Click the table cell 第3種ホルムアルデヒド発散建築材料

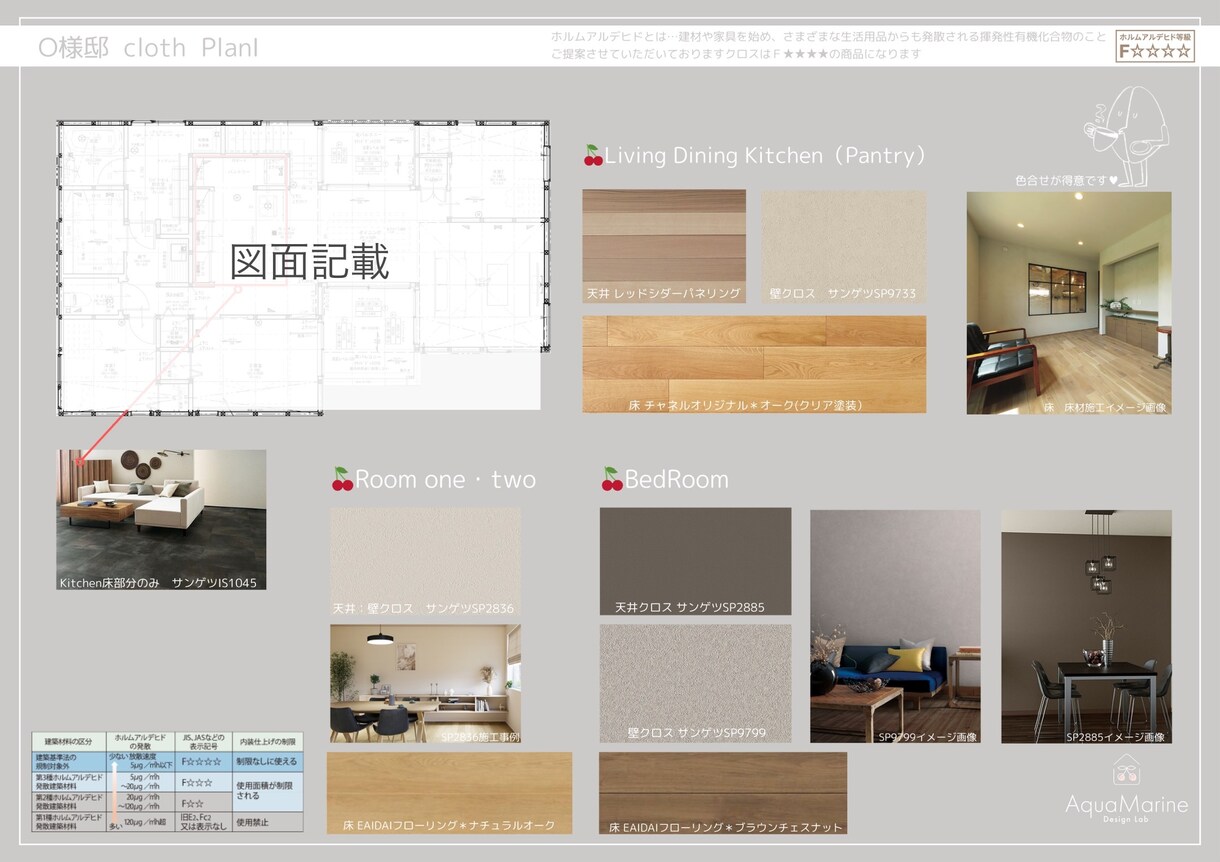tap(69, 782)
